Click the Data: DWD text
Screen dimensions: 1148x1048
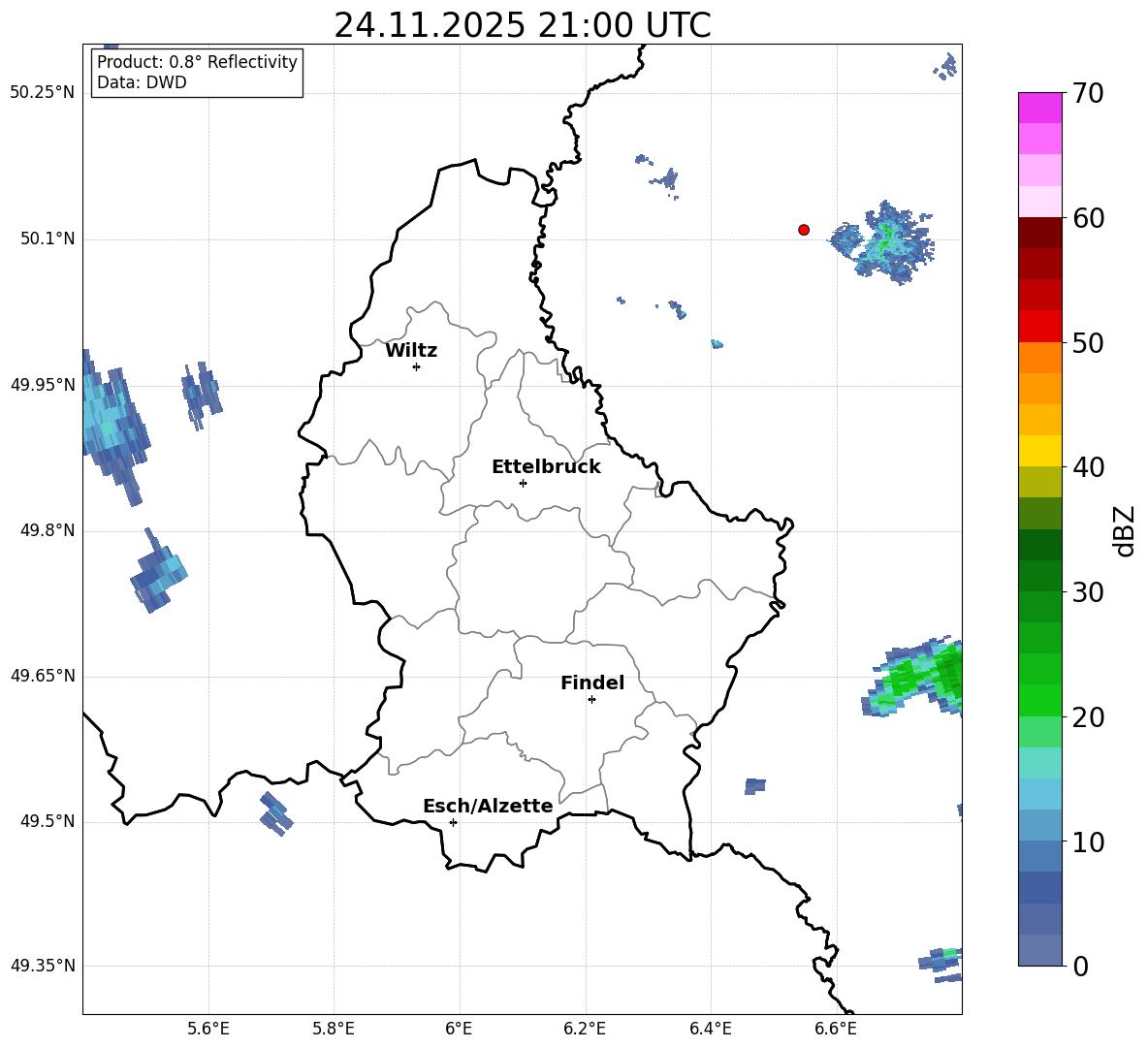pos(142,82)
